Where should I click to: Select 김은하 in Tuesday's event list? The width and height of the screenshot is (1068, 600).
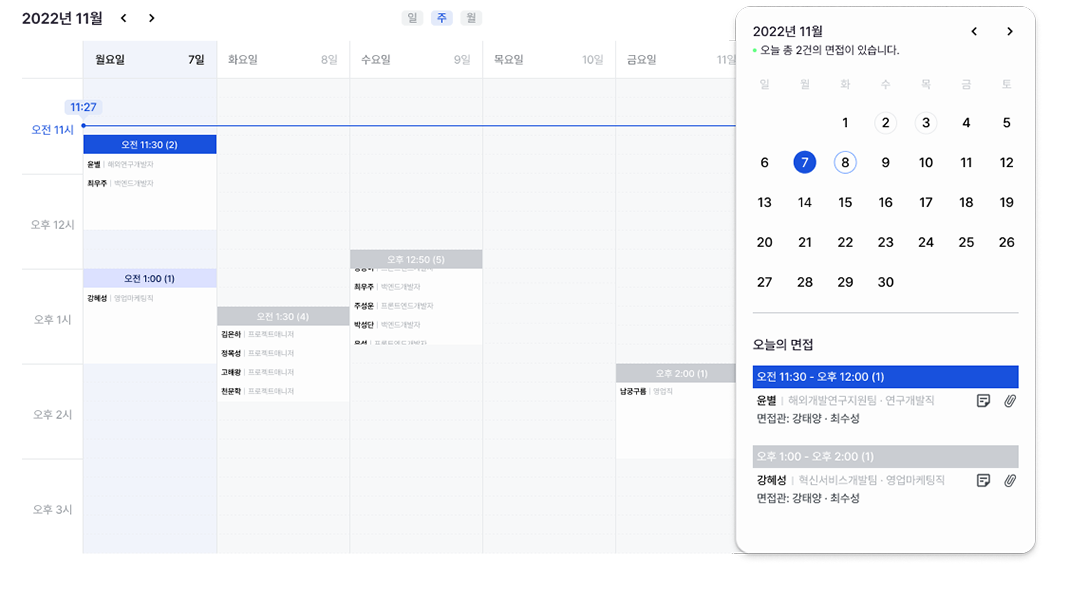tap(231, 334)
